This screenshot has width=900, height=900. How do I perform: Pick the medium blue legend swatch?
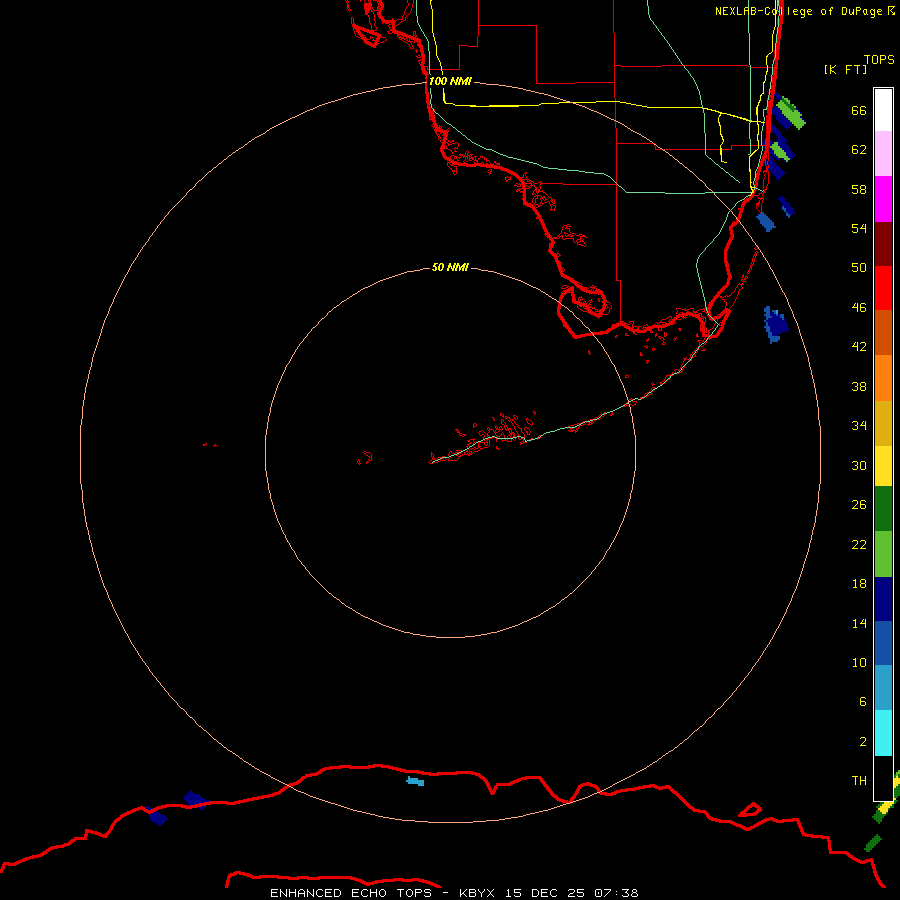pos(883,643)
